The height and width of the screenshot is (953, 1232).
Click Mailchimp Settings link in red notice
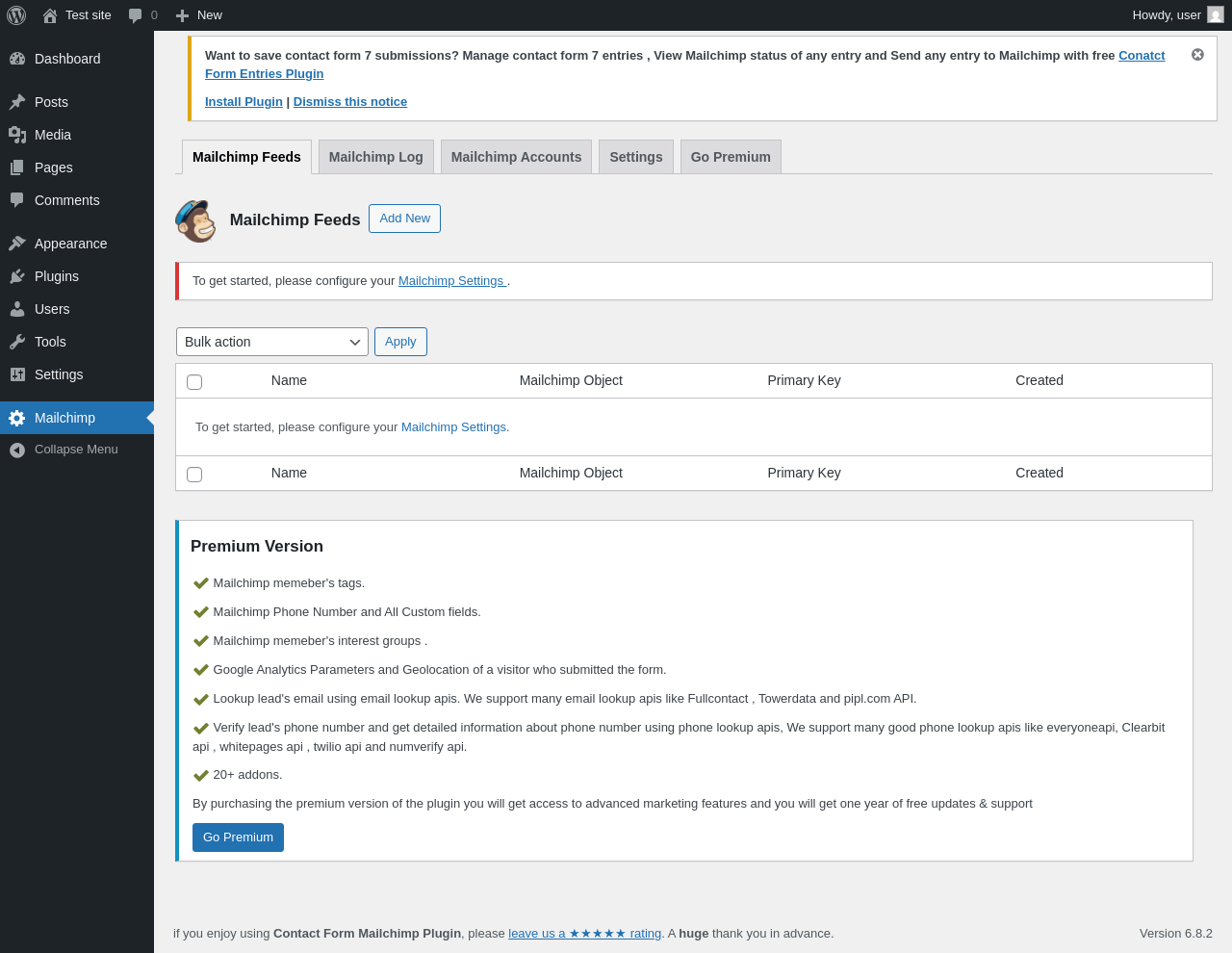(452, 281)
